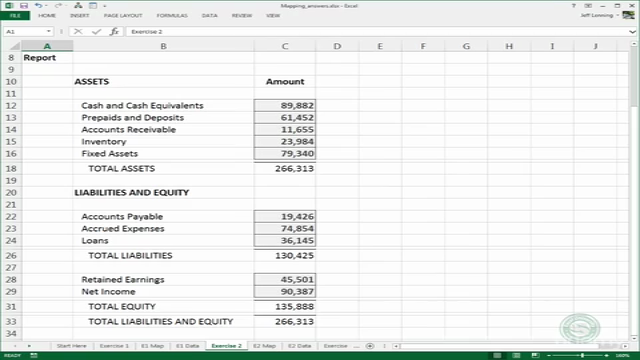Click the macro recording icon in status bar
The image size is (640, 360).
pos(34,356)
